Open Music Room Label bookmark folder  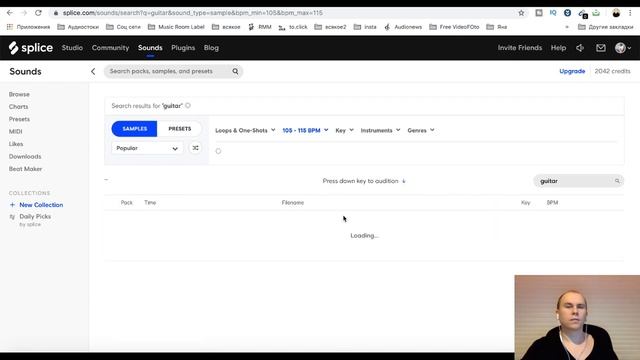point(176,27)
